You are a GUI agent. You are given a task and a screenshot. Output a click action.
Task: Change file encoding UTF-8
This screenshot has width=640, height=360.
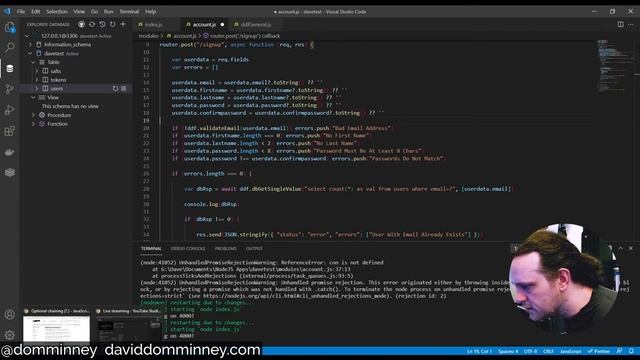point(531,351)
